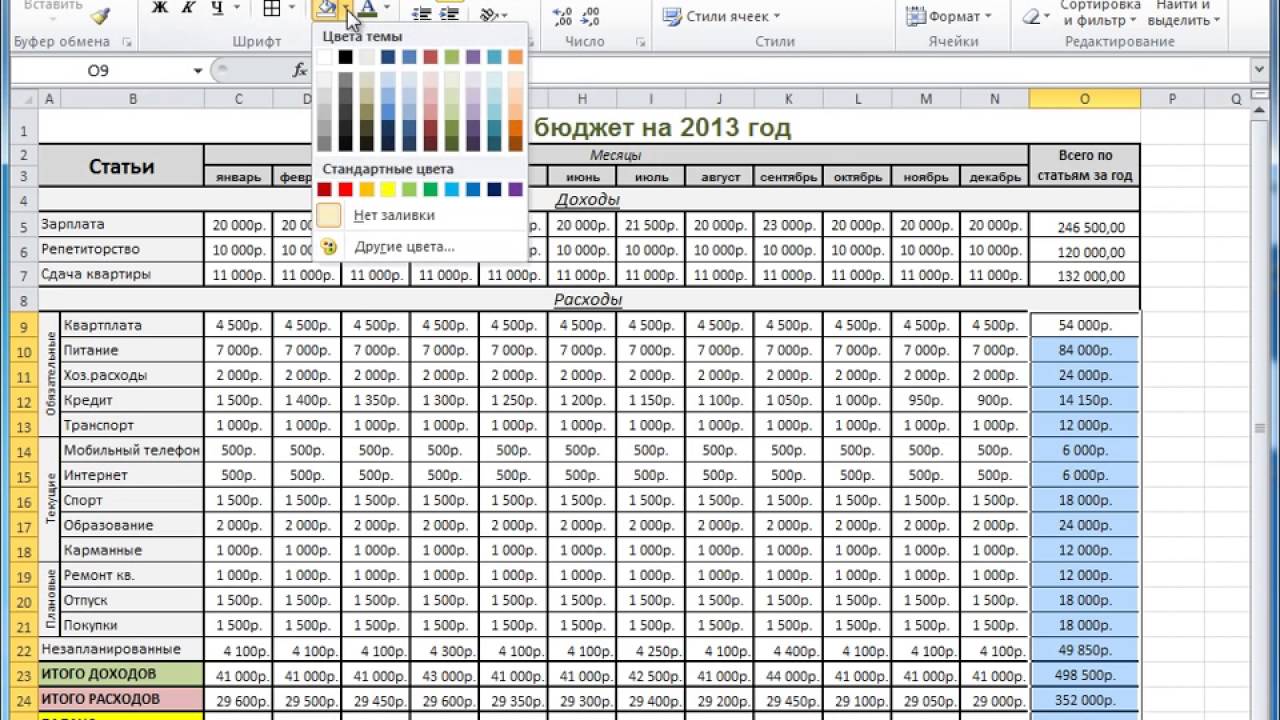The width and height of the screenshot is (1280, 720).
Task: Open the Стили ячеек dropdown
Action: coord(722,16)
